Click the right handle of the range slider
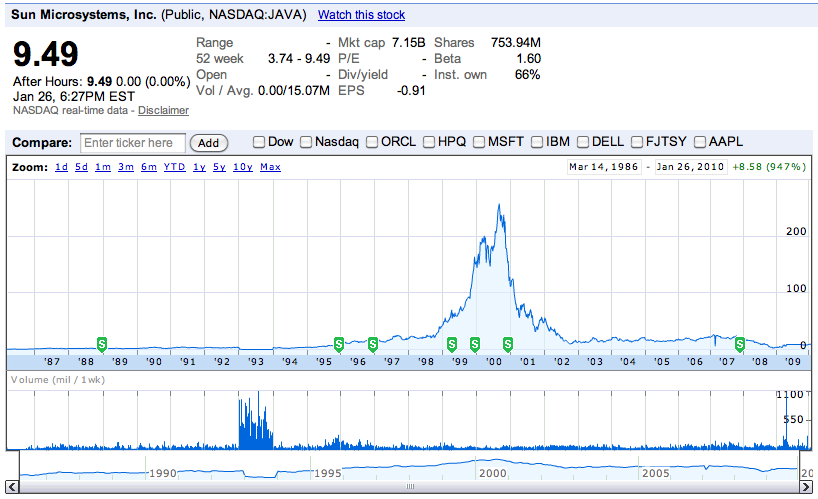 tap(799, 465)
